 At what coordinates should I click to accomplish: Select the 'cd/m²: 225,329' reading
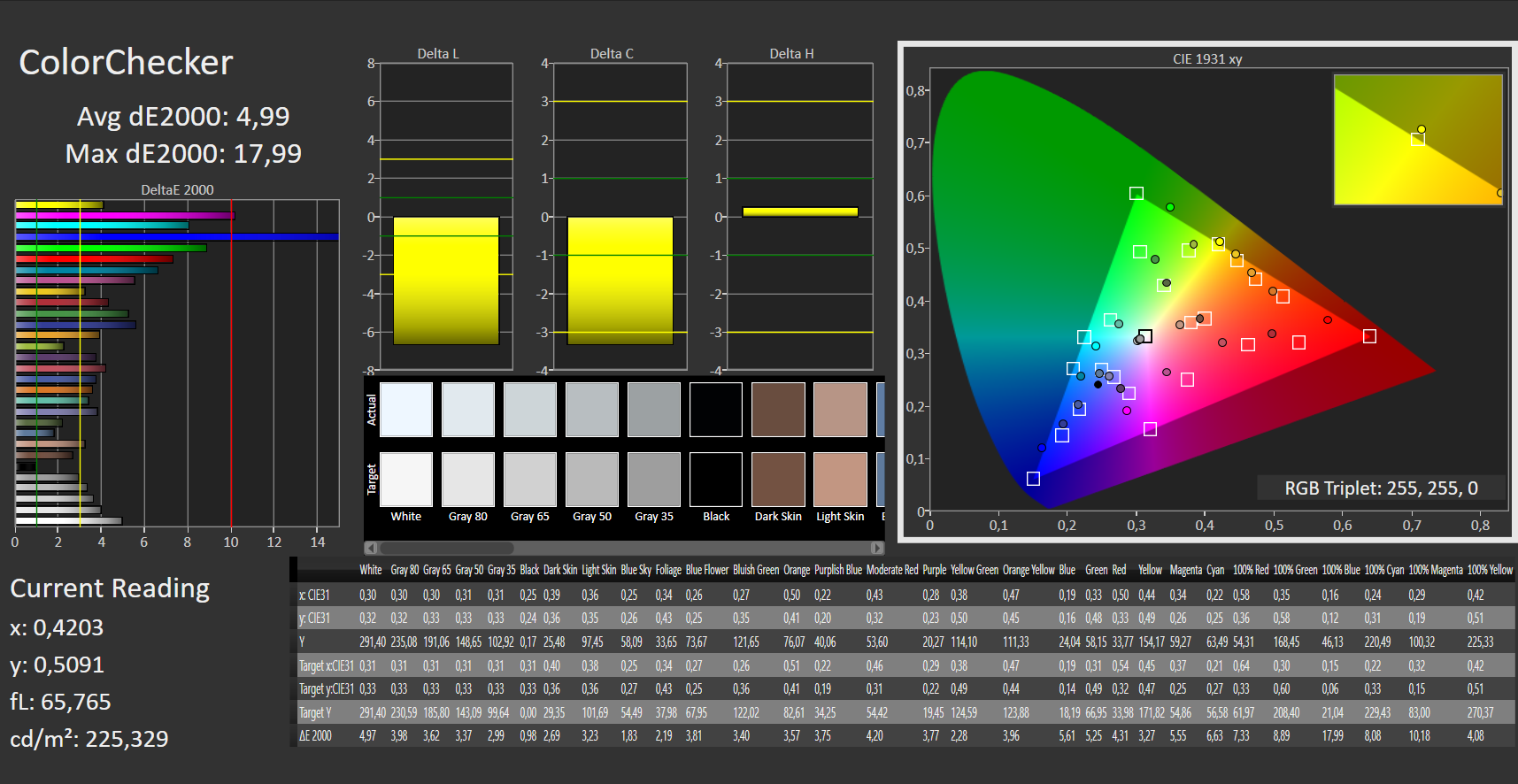(89, 739)
